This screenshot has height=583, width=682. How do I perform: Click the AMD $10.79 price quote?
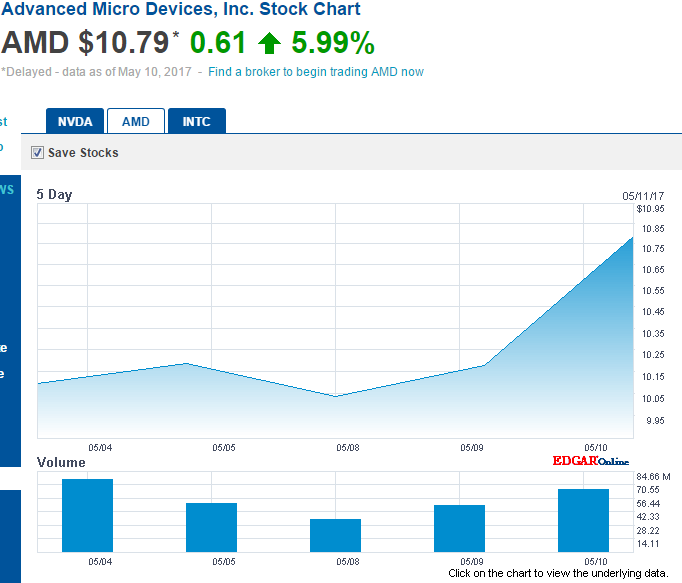point(86,44)
